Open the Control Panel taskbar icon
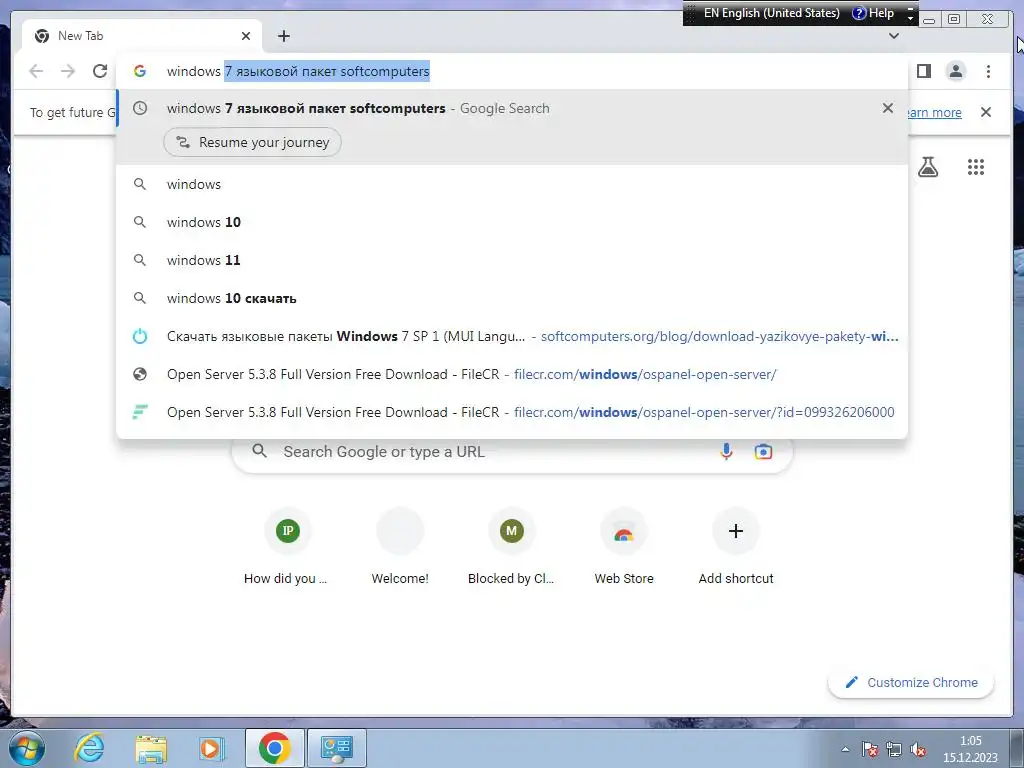Image resolution: width=1024 pixels, height=768 pixels. (337, 748)
